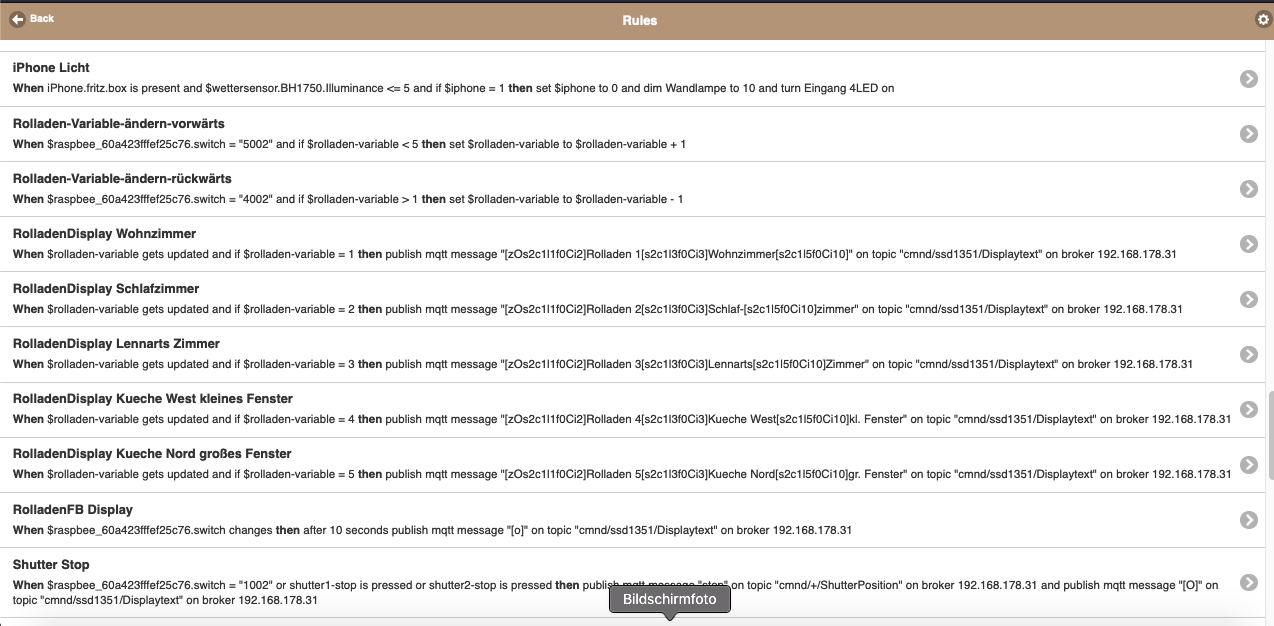Open chevron for Rolladen-Variable-ändern-vorwärts rule

coord(1248,133)
